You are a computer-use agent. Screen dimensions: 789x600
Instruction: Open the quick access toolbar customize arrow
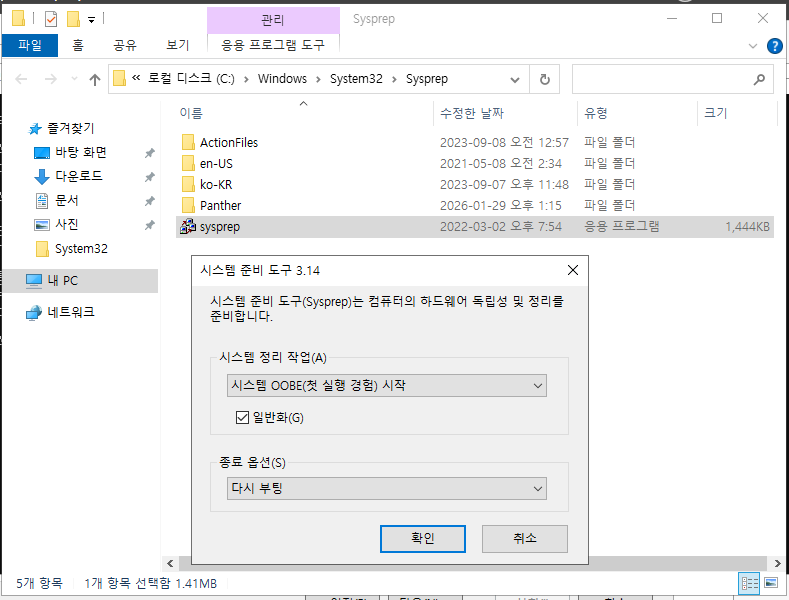click(92, 20)
